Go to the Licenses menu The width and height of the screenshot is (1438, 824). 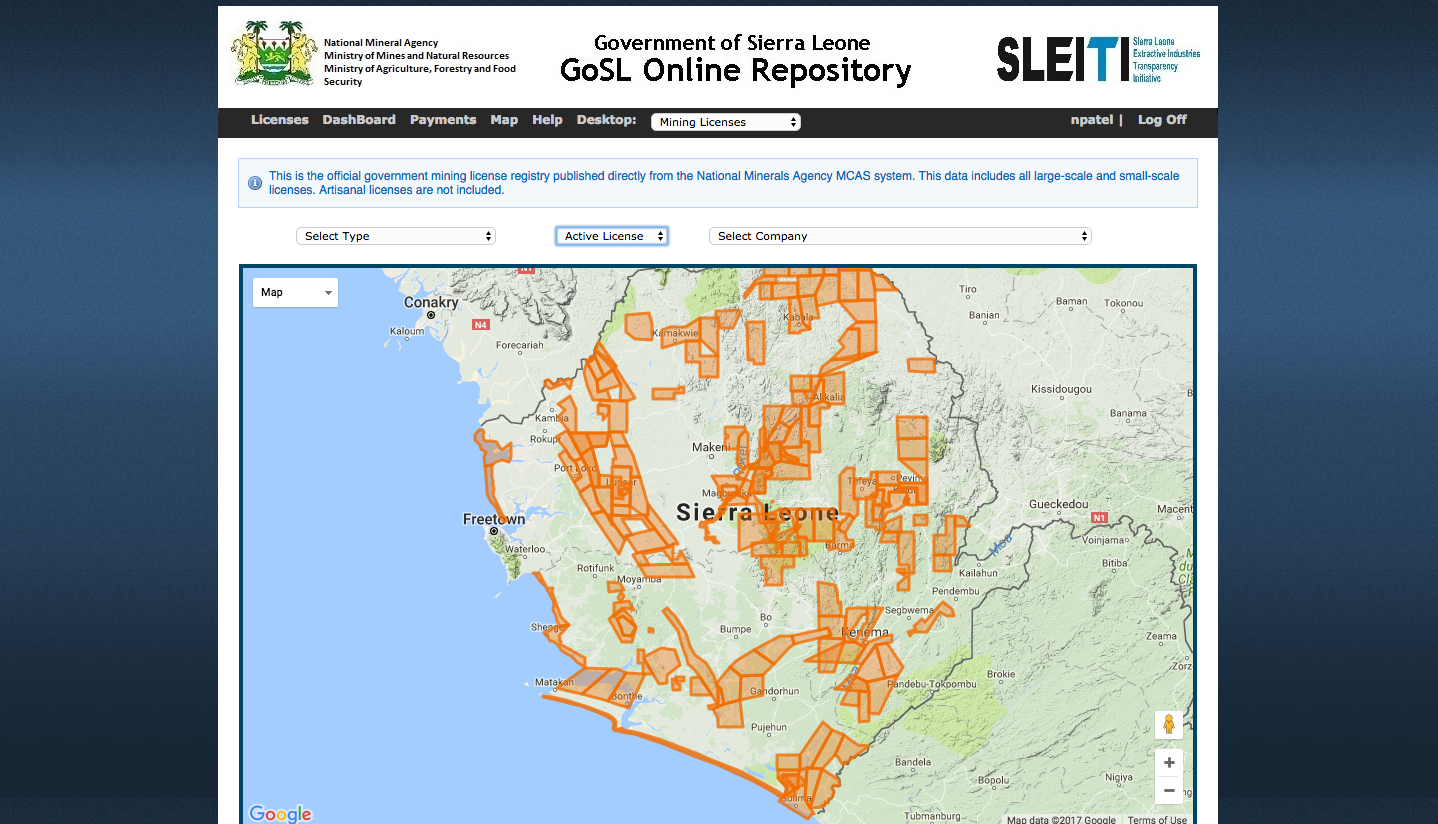(x=280, y=120)
